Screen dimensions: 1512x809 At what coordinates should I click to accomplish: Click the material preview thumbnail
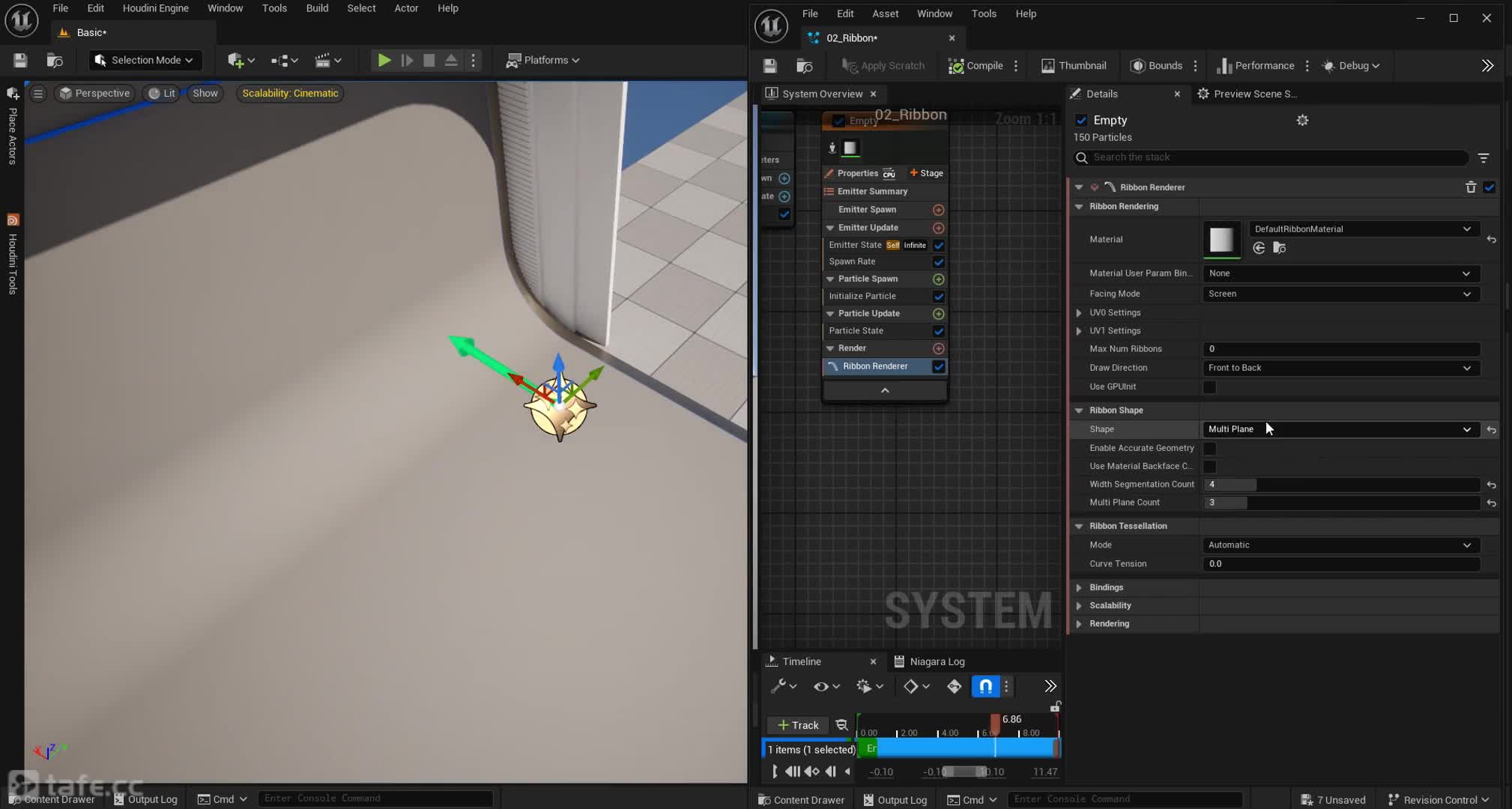tap(1221, 240)
